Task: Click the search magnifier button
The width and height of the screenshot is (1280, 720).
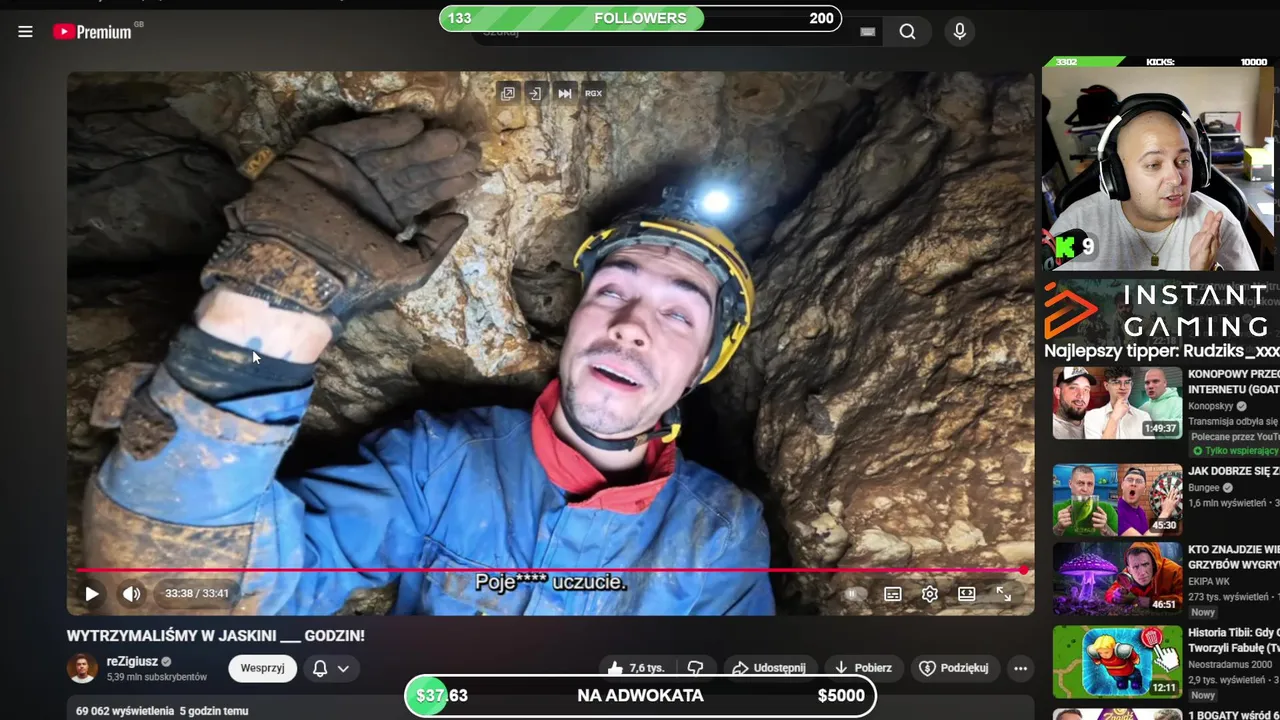Action: [907, 32]
